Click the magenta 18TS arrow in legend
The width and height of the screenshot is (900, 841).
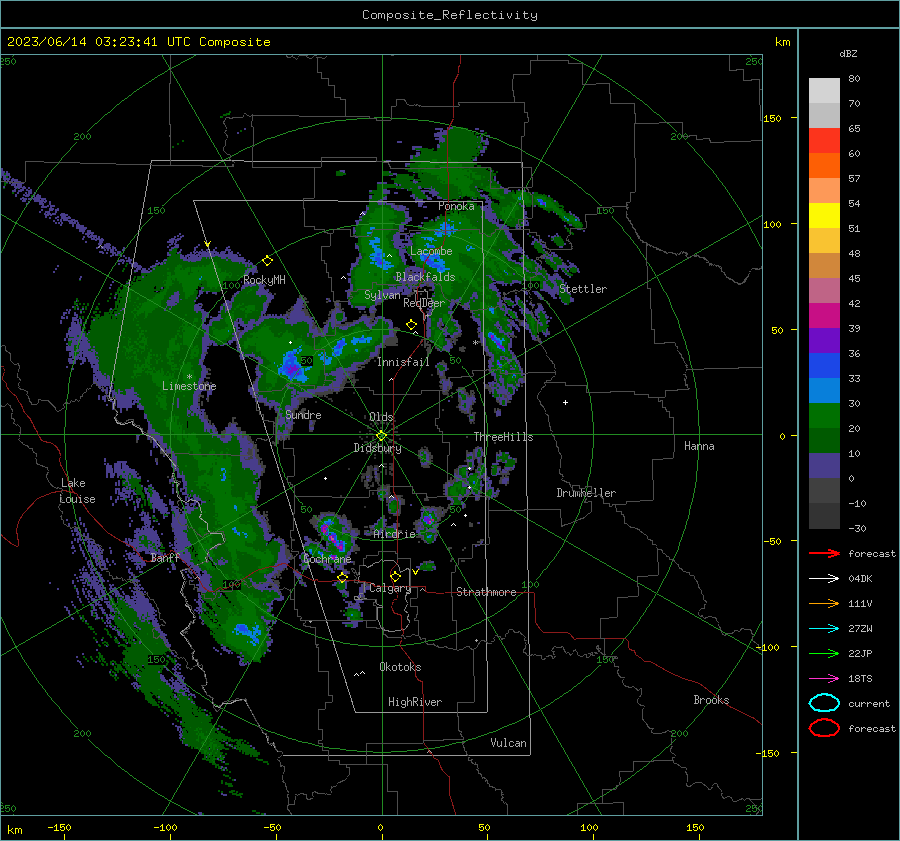click(x=824, y=679)
